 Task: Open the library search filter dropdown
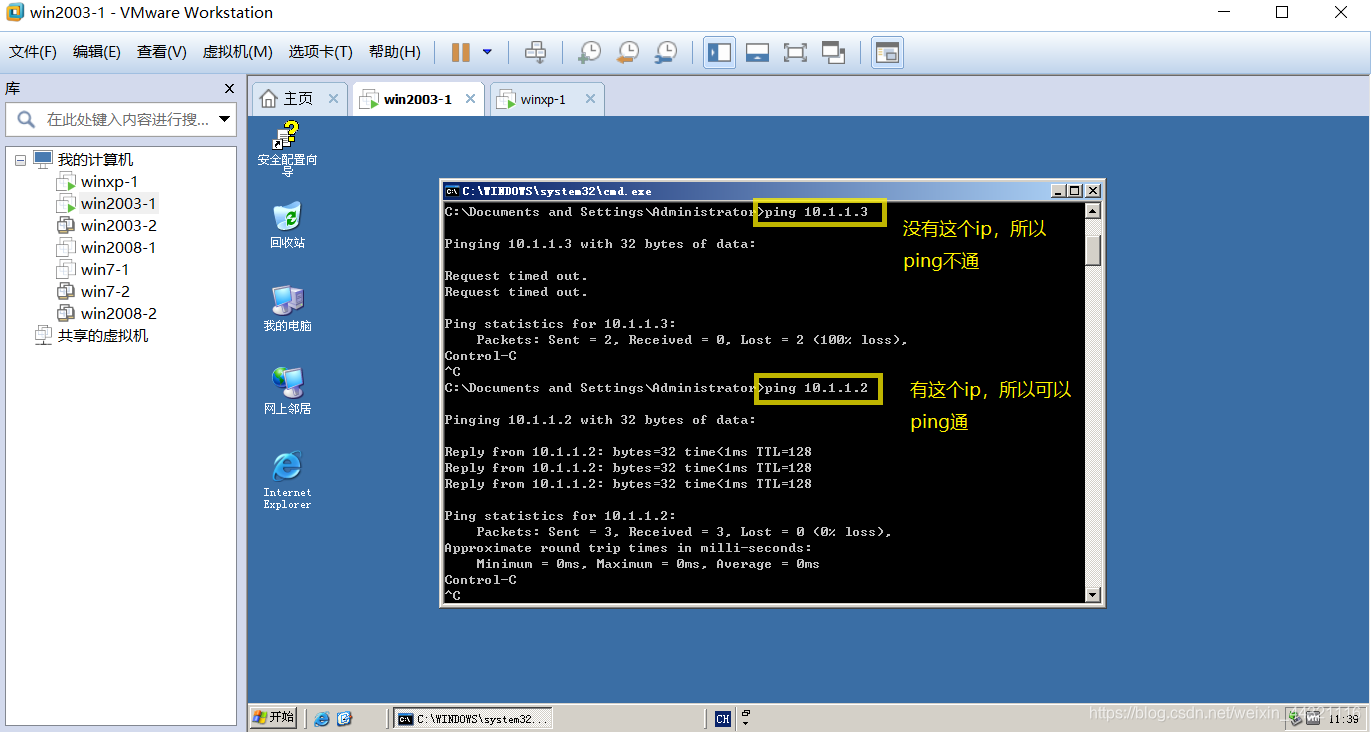pos(224,119)
